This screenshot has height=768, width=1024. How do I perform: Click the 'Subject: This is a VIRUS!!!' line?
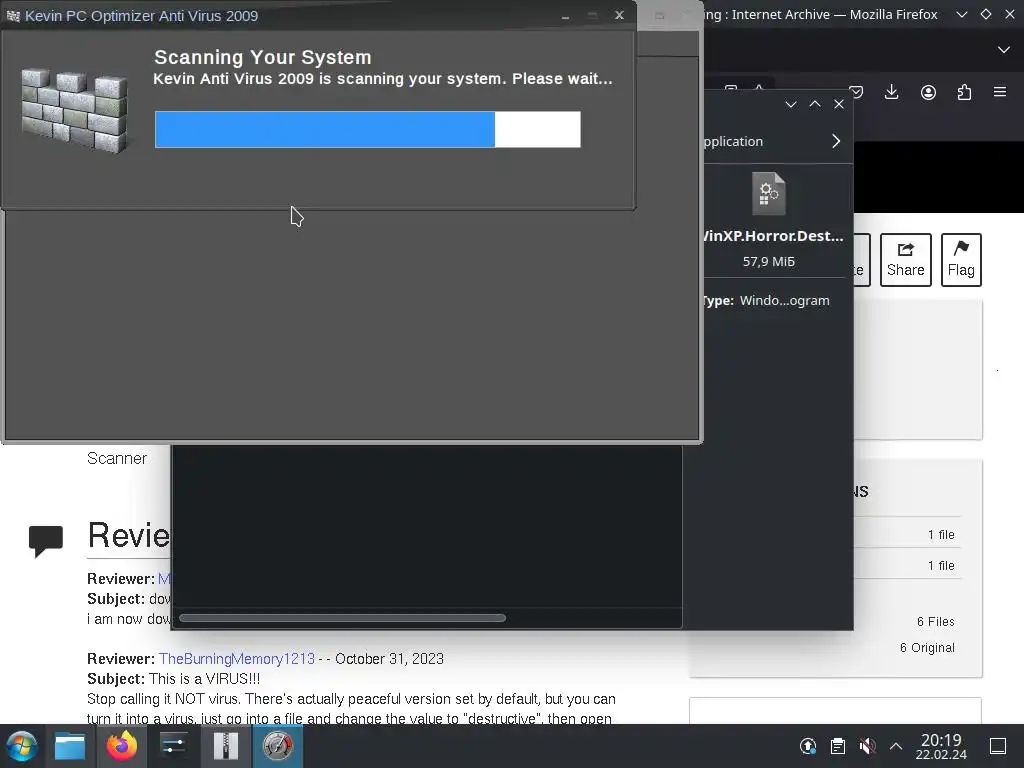(x=174, y=679)
